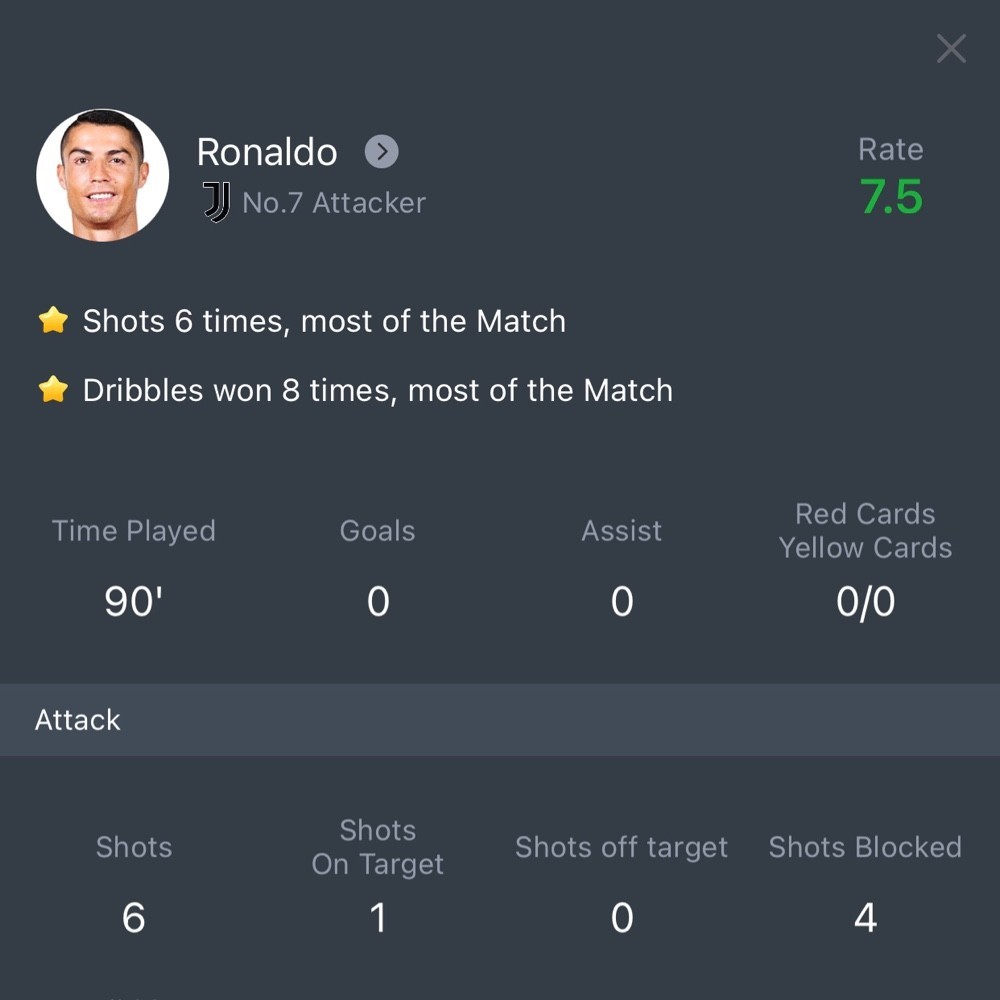Select the player name Ronaldo
1000x1000 pixels.
[267, 152]
